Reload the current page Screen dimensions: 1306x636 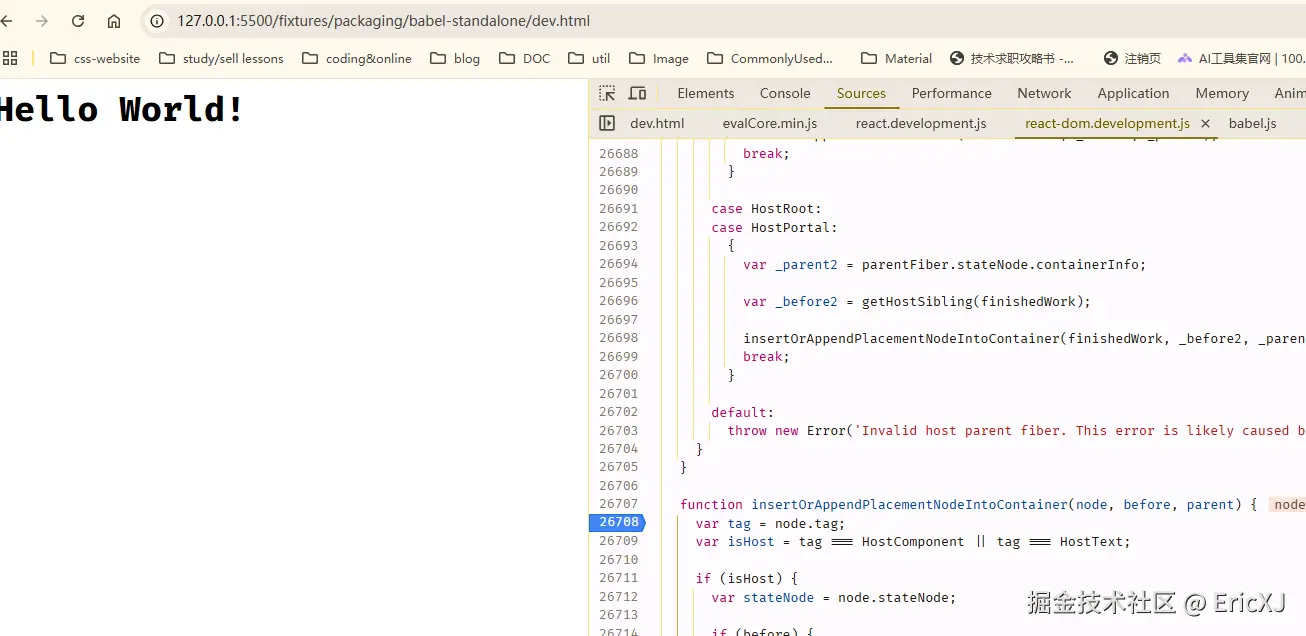pos(78,21)
